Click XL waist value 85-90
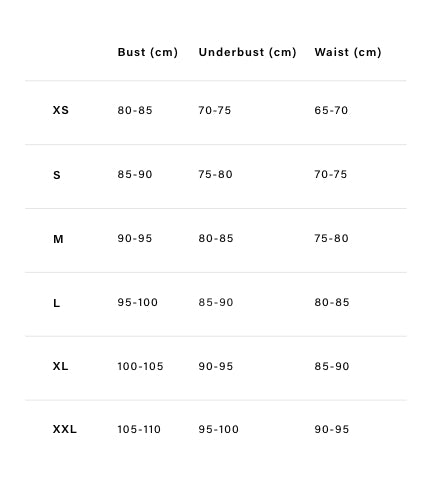 [332, 366]
